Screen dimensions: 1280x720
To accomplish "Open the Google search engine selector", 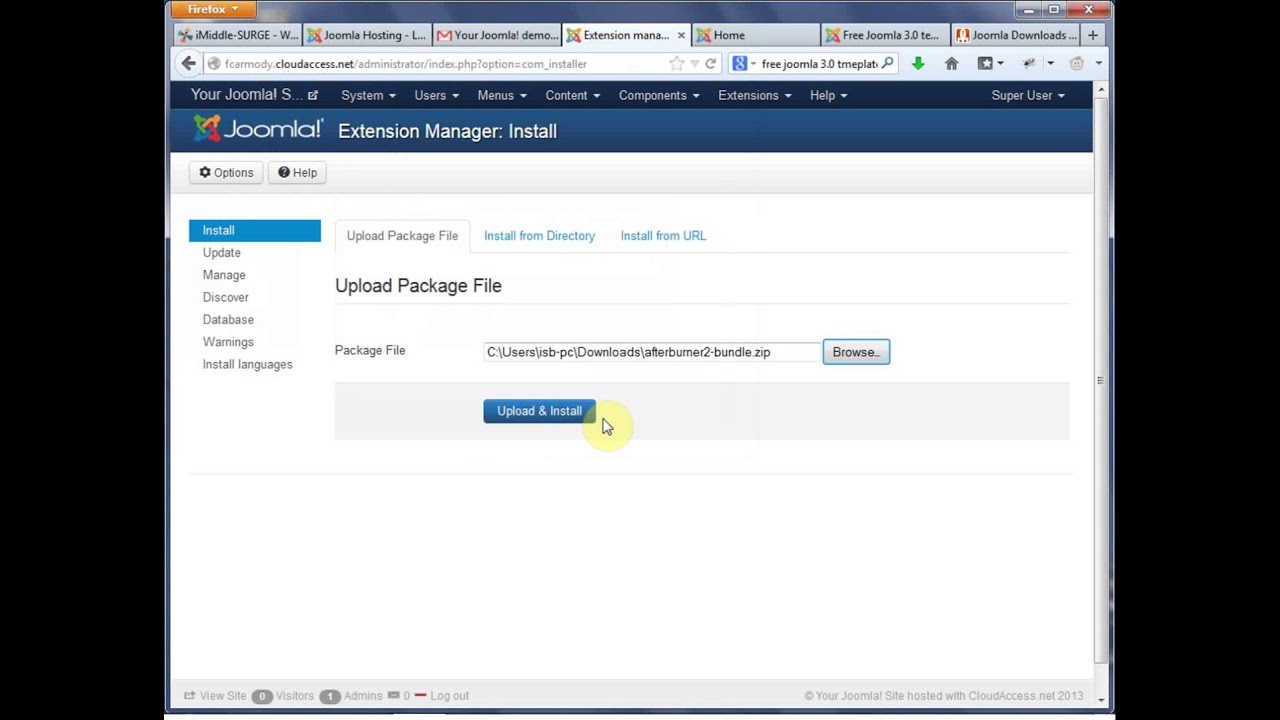I will tap(744, 64).
